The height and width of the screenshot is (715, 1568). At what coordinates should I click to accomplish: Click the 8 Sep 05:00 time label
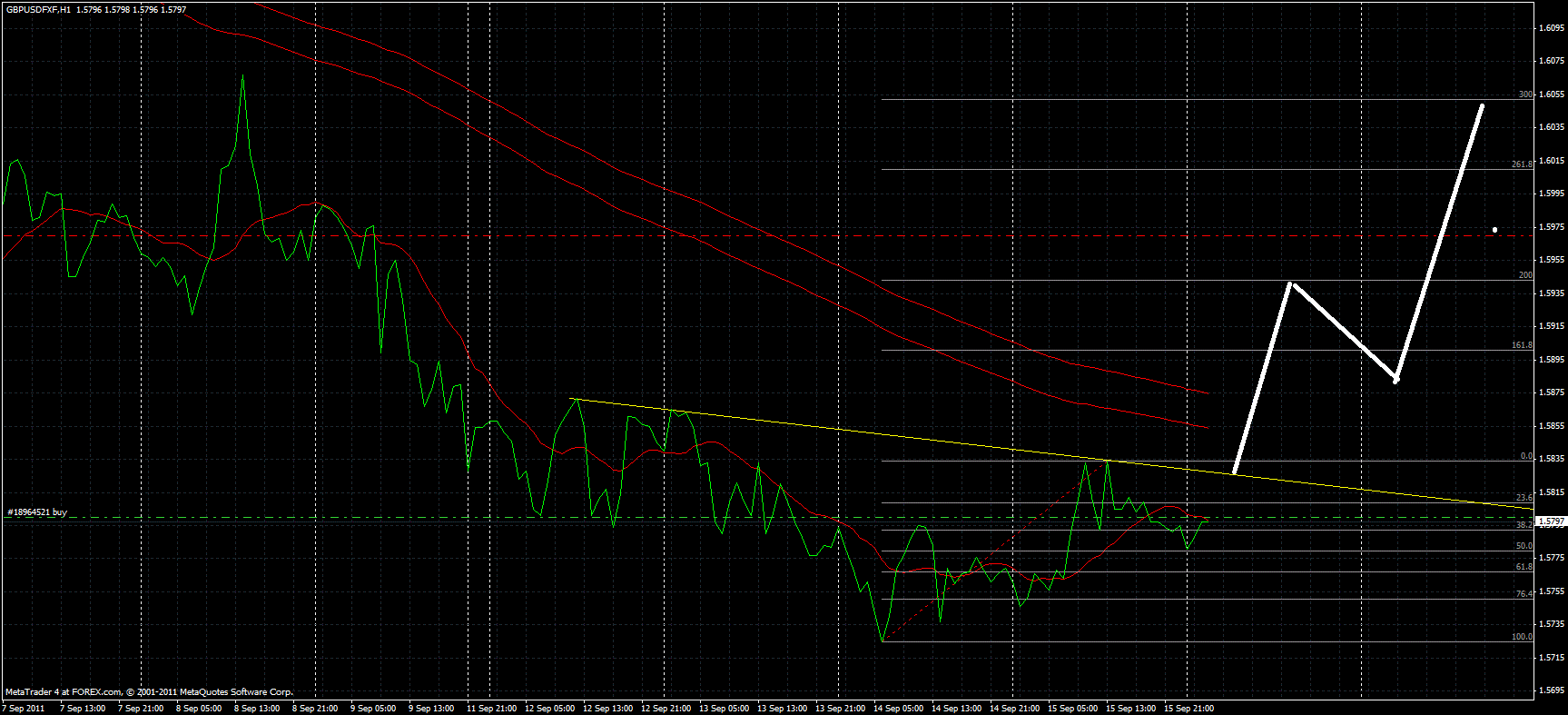point(199,708)
